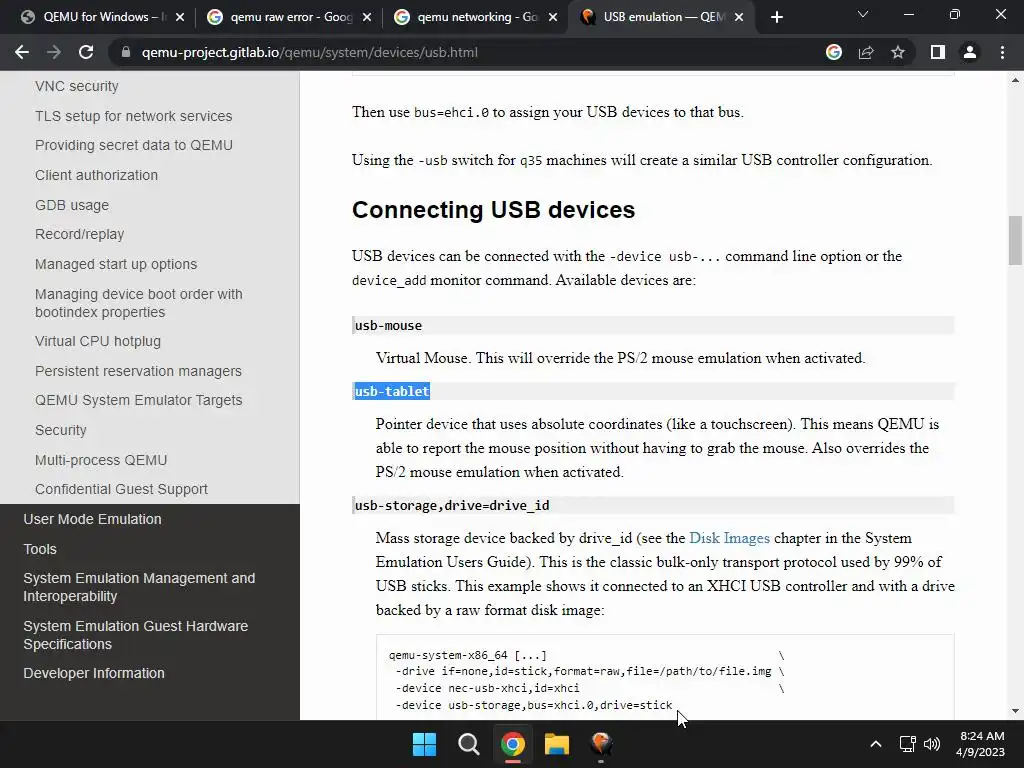Open the tab search dropdown
This screenshot has height=768, width=1024.
(863, 14)
